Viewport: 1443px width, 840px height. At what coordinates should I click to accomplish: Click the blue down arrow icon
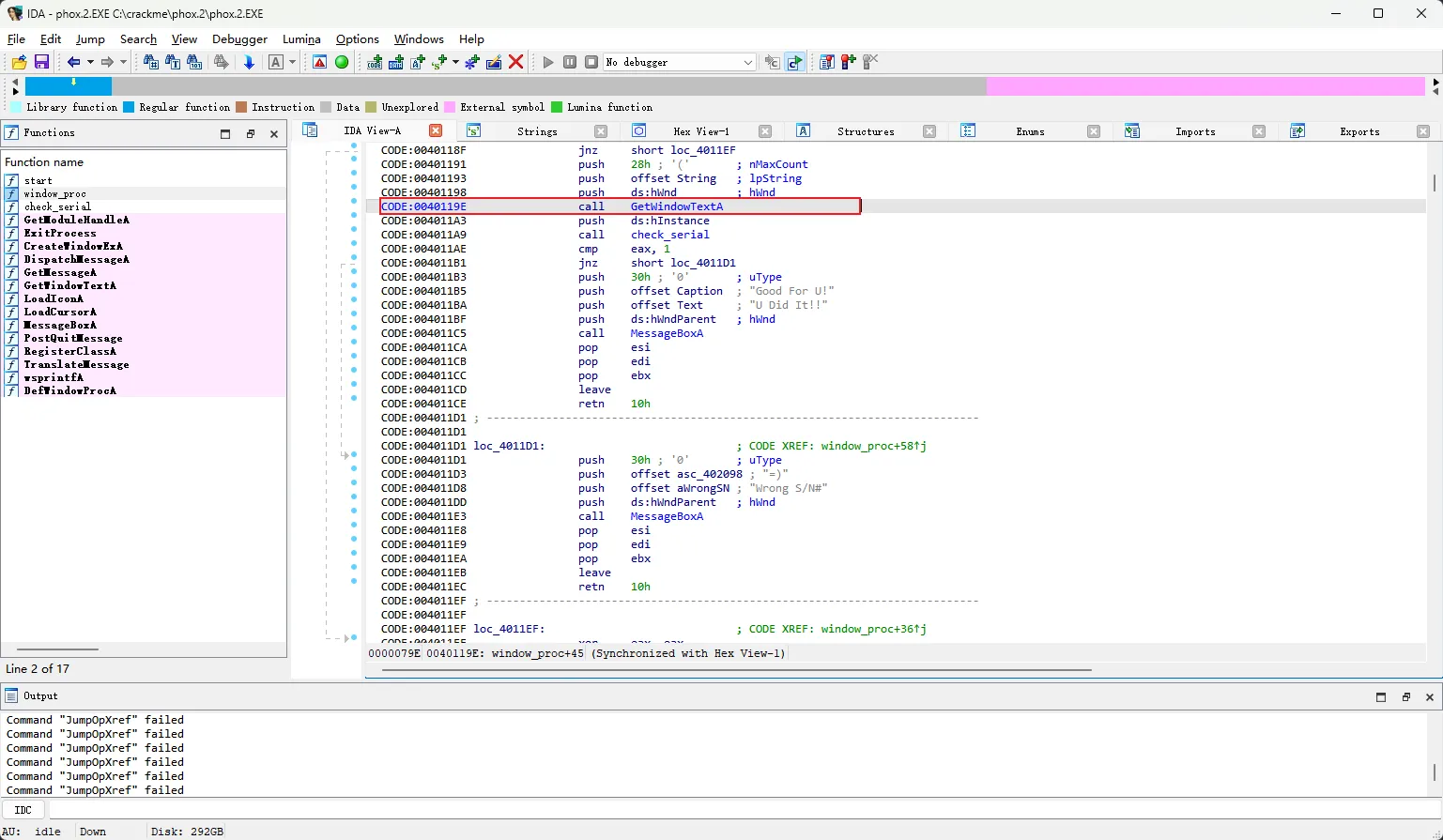coord(249,62)
